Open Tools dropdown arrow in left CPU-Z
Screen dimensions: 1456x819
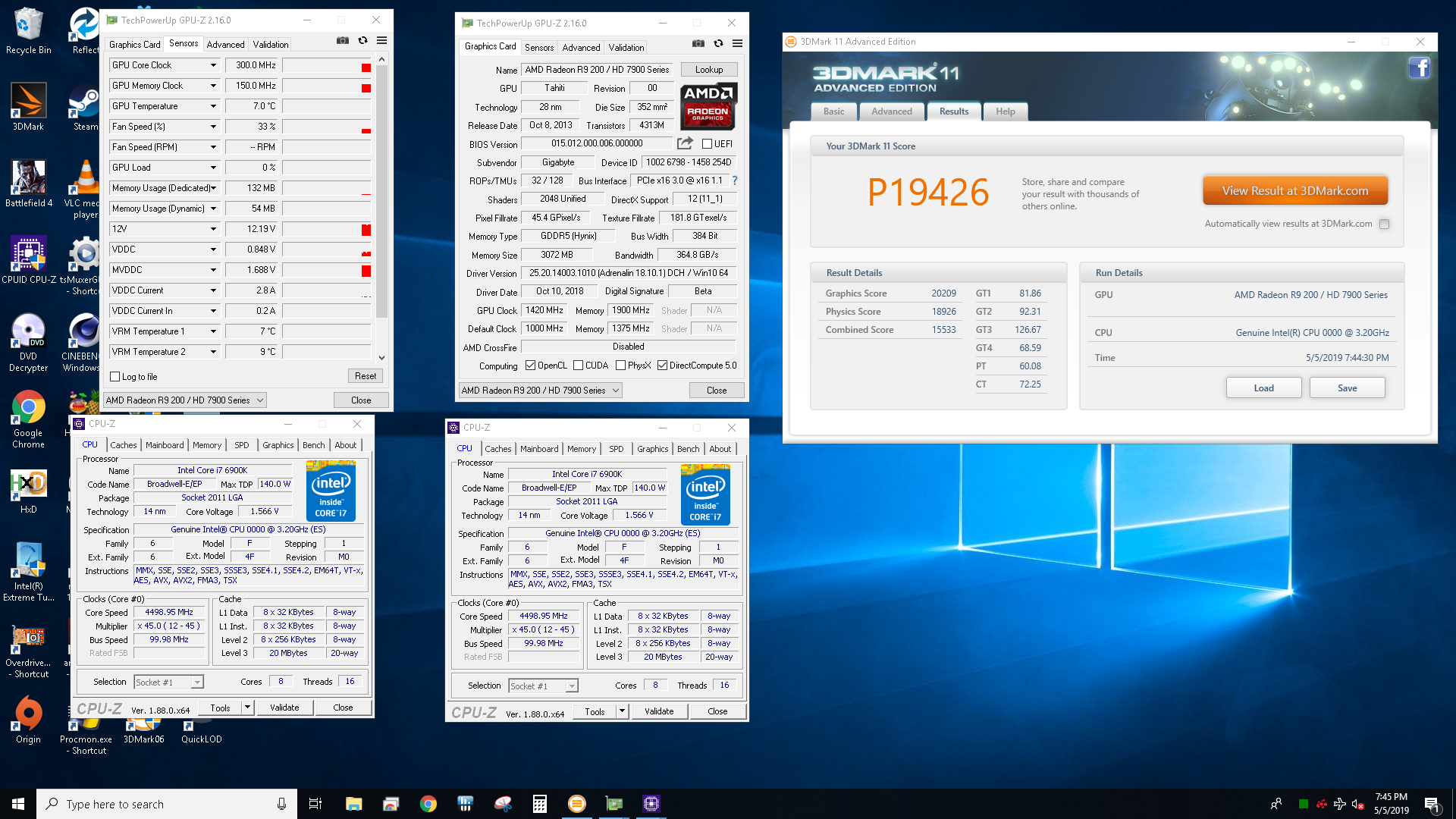click(247, 708)
